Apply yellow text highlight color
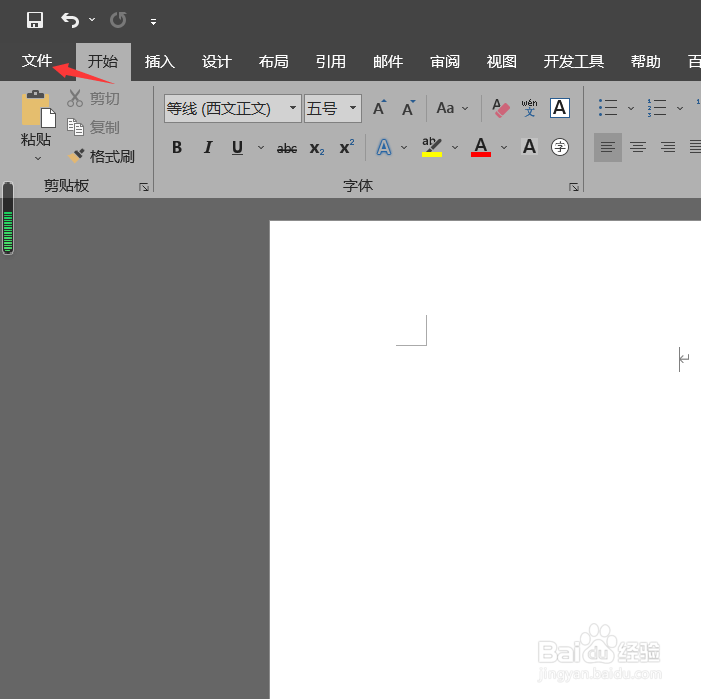Viewport: 701px width, 699px height. click(x=432, y=147)
